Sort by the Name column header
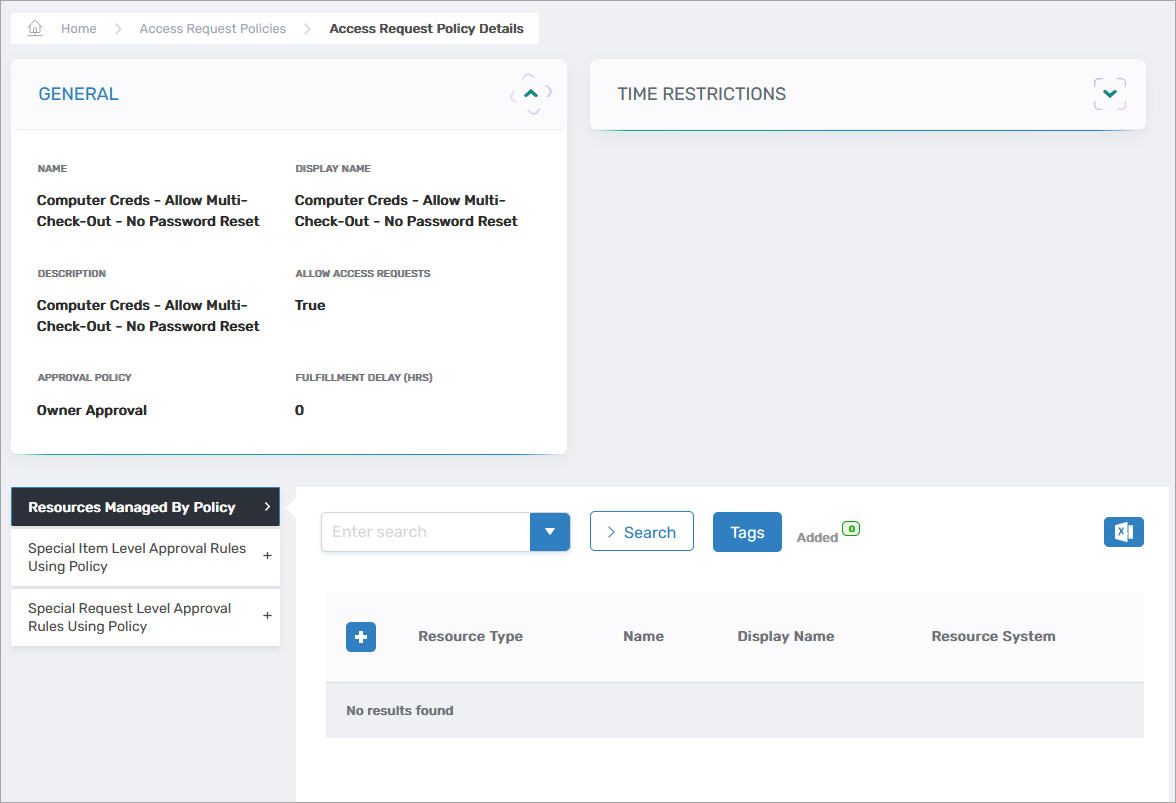 (643, 636)
